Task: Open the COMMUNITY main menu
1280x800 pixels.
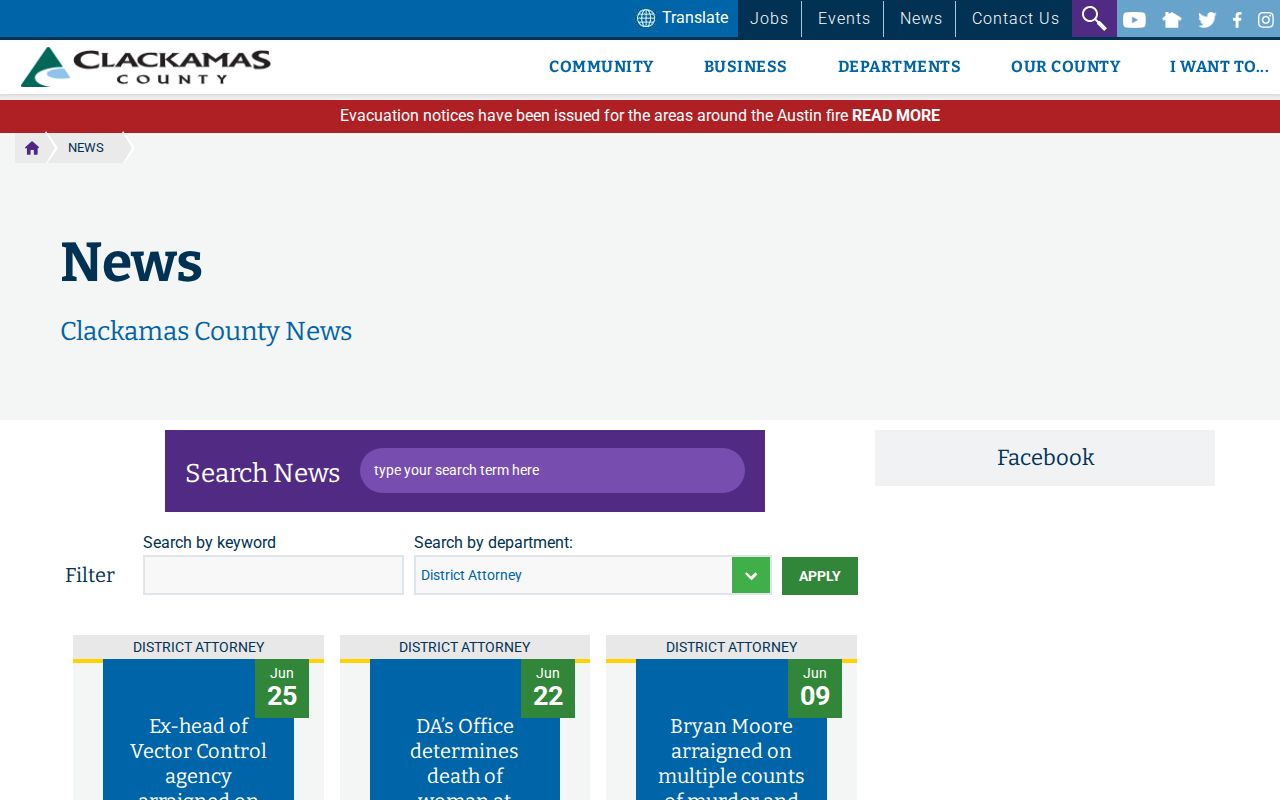Action: pos(601,67)
